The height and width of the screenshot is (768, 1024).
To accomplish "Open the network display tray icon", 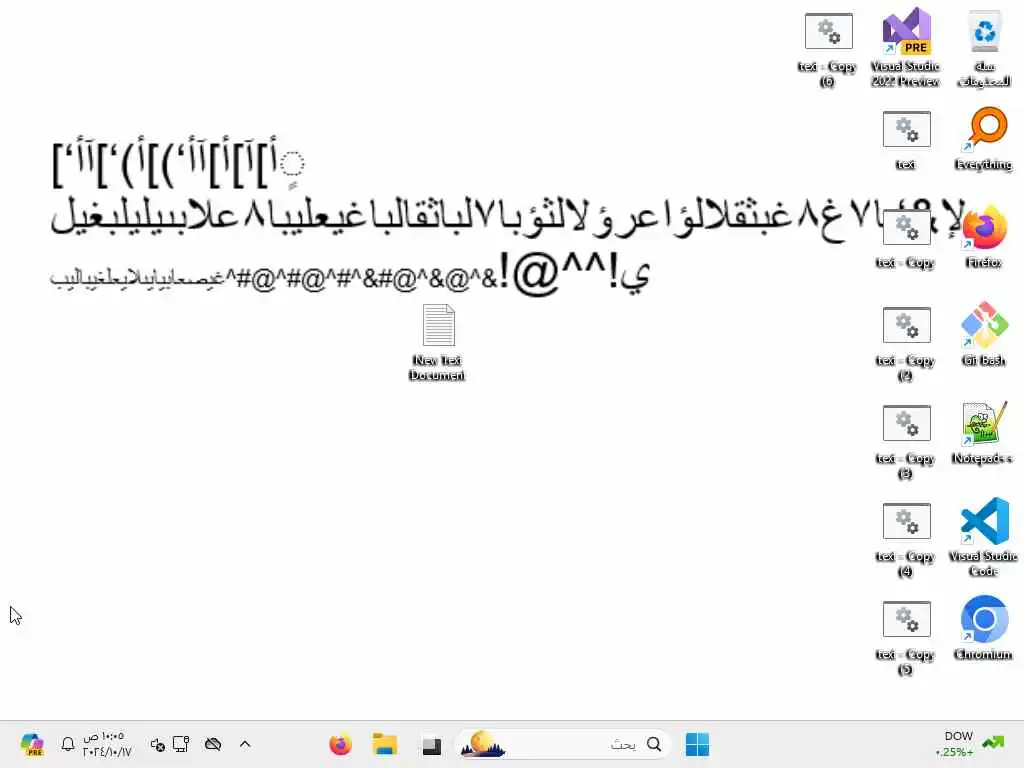I will [x=181, y=744].
